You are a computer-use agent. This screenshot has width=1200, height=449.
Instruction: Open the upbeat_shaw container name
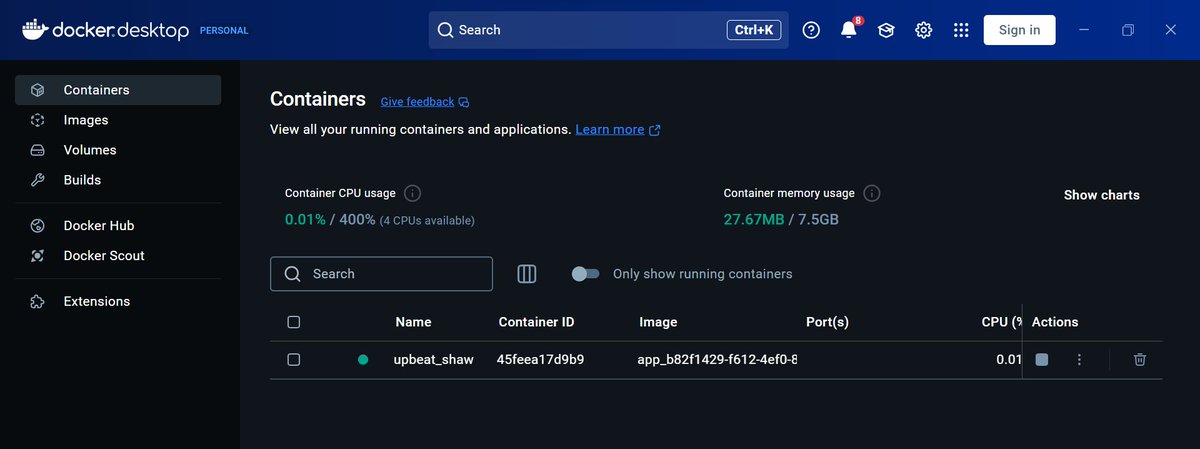coord(433,359)
